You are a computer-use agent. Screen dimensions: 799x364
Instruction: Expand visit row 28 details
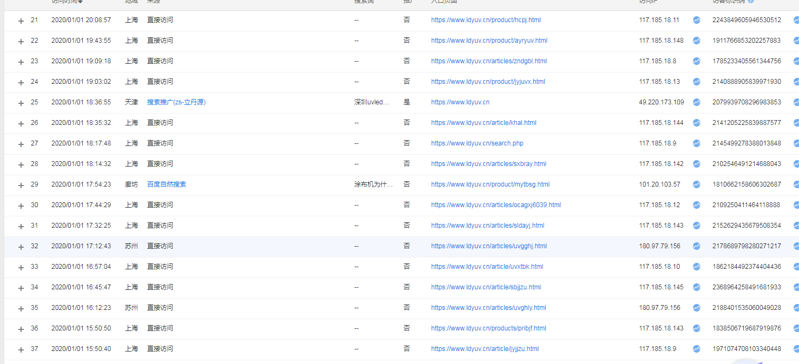(x=21, y=165)
